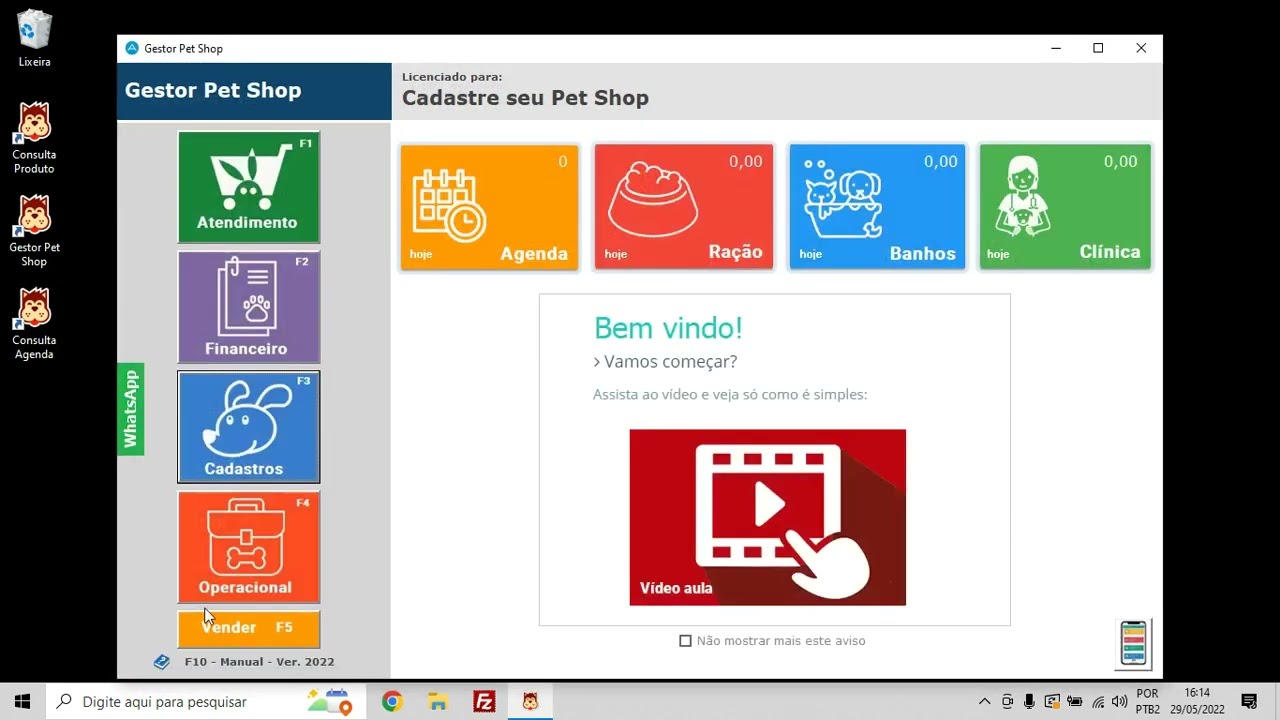1280x720 pixels.
Task: Open the WhatsApp side tab
Action: 131,409
